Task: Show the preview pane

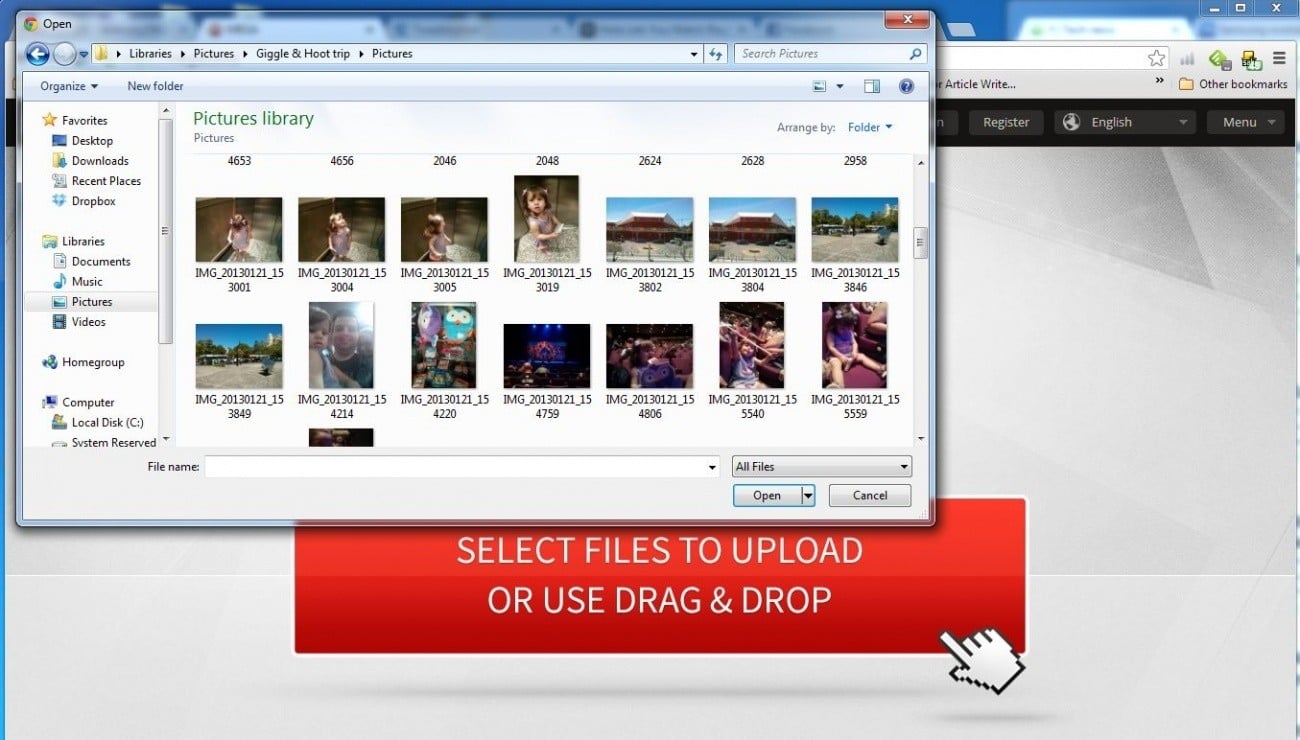Action: (871, 86)
